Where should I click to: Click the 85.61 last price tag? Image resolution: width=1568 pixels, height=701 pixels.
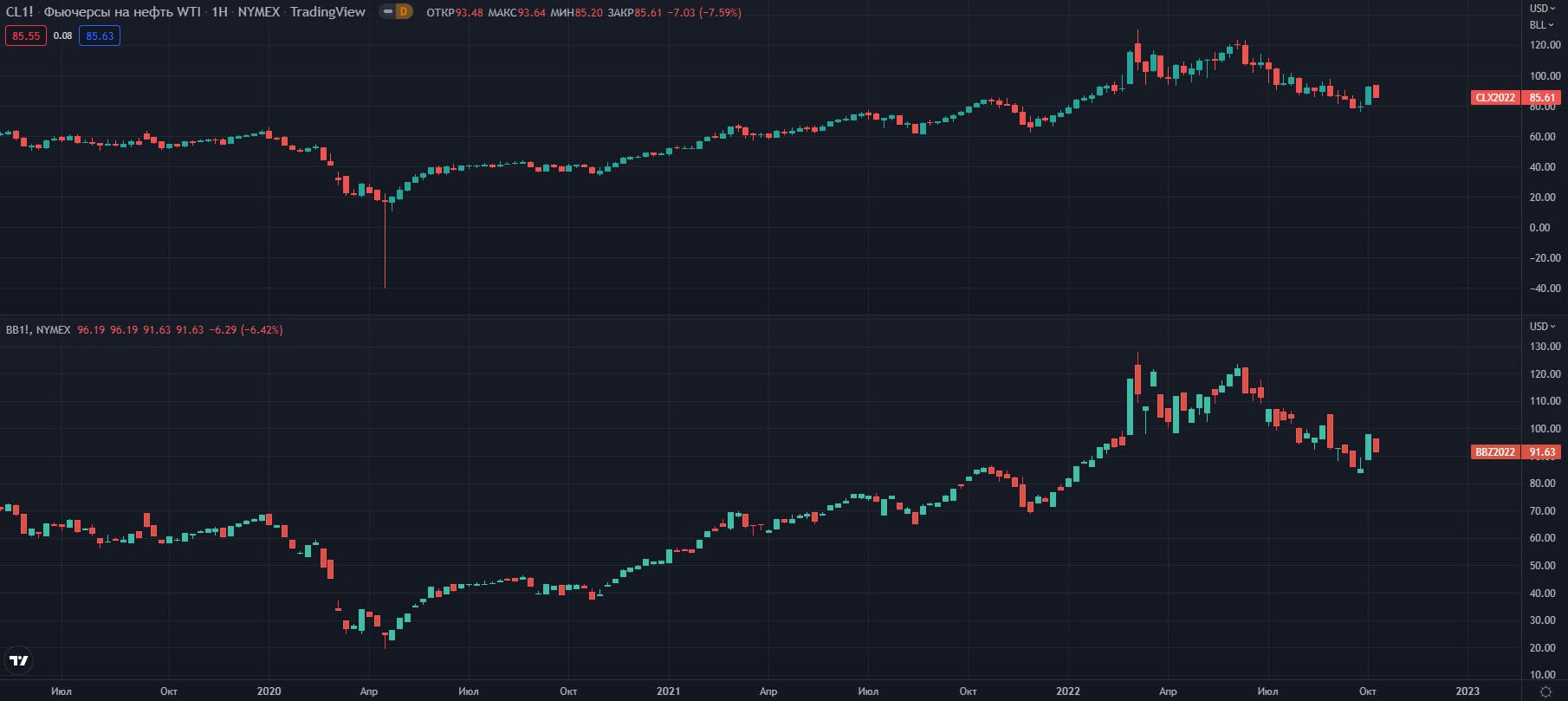point(1542,98)
